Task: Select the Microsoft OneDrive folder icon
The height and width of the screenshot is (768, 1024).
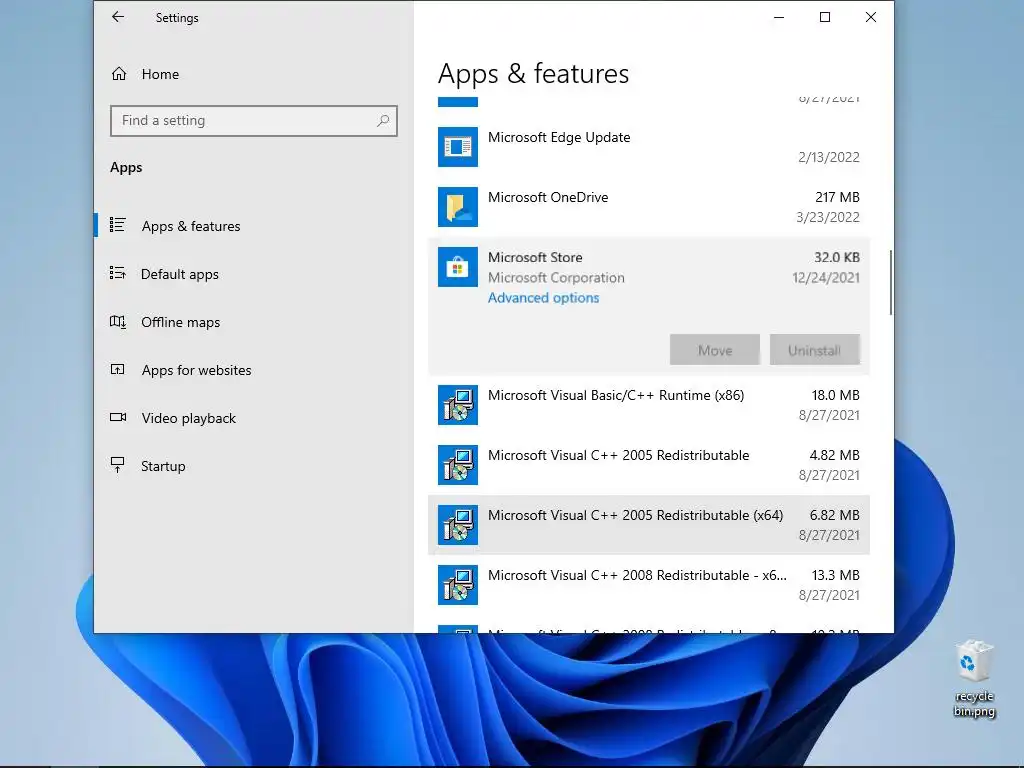Action: (458, 207)
